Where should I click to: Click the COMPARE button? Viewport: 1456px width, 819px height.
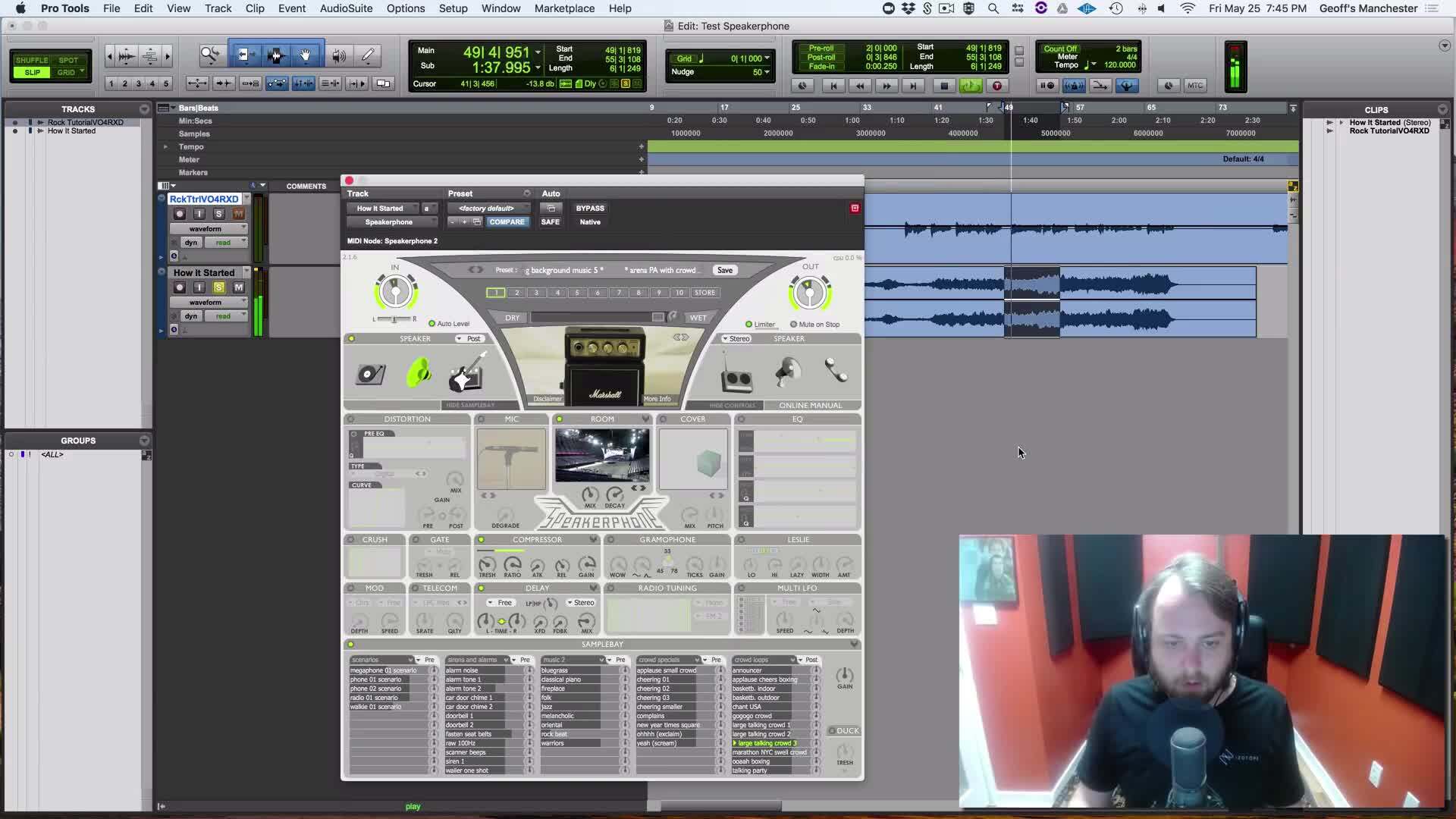pyautogui.click(x=507, y=222)
